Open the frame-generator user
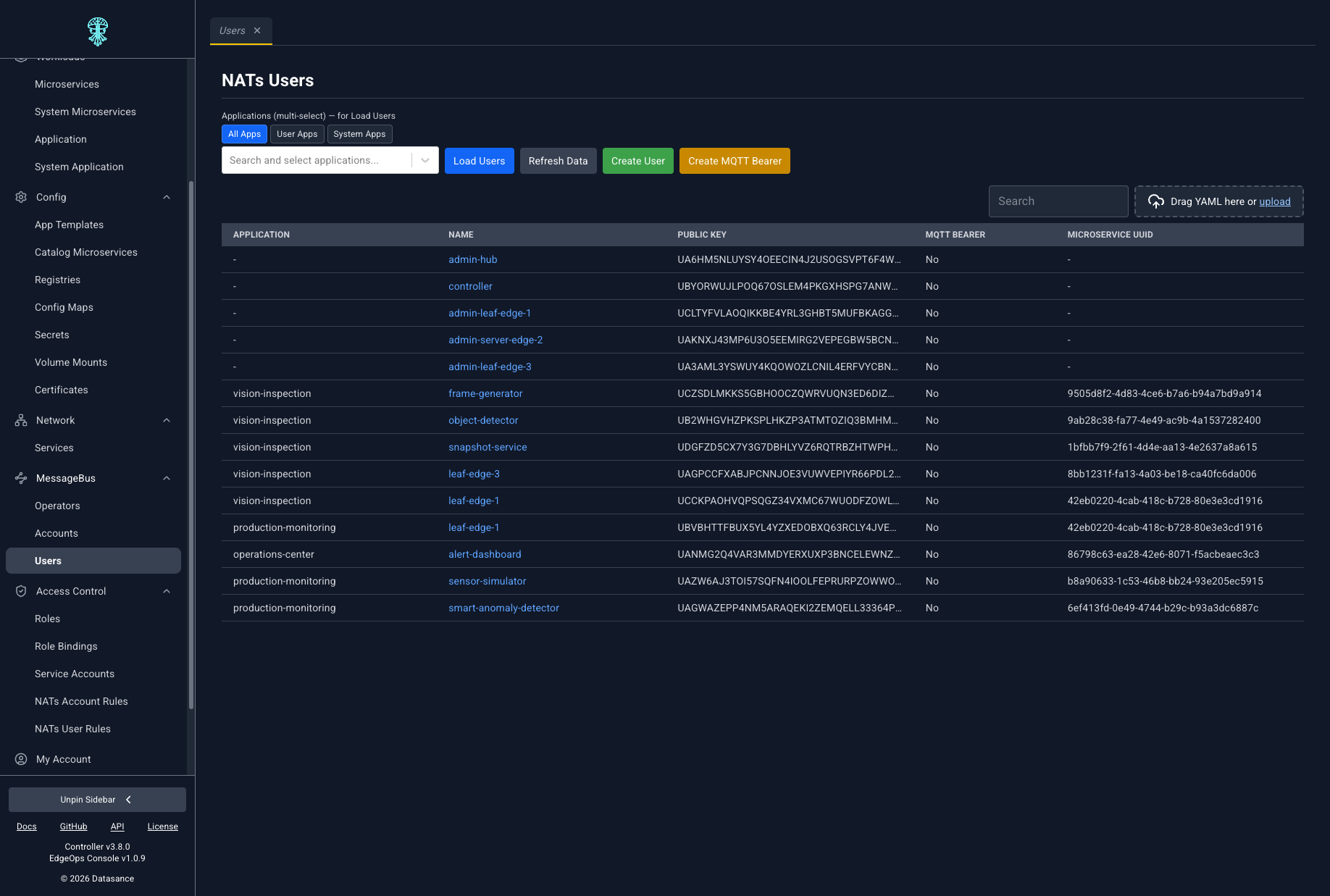 click(485, 393)
